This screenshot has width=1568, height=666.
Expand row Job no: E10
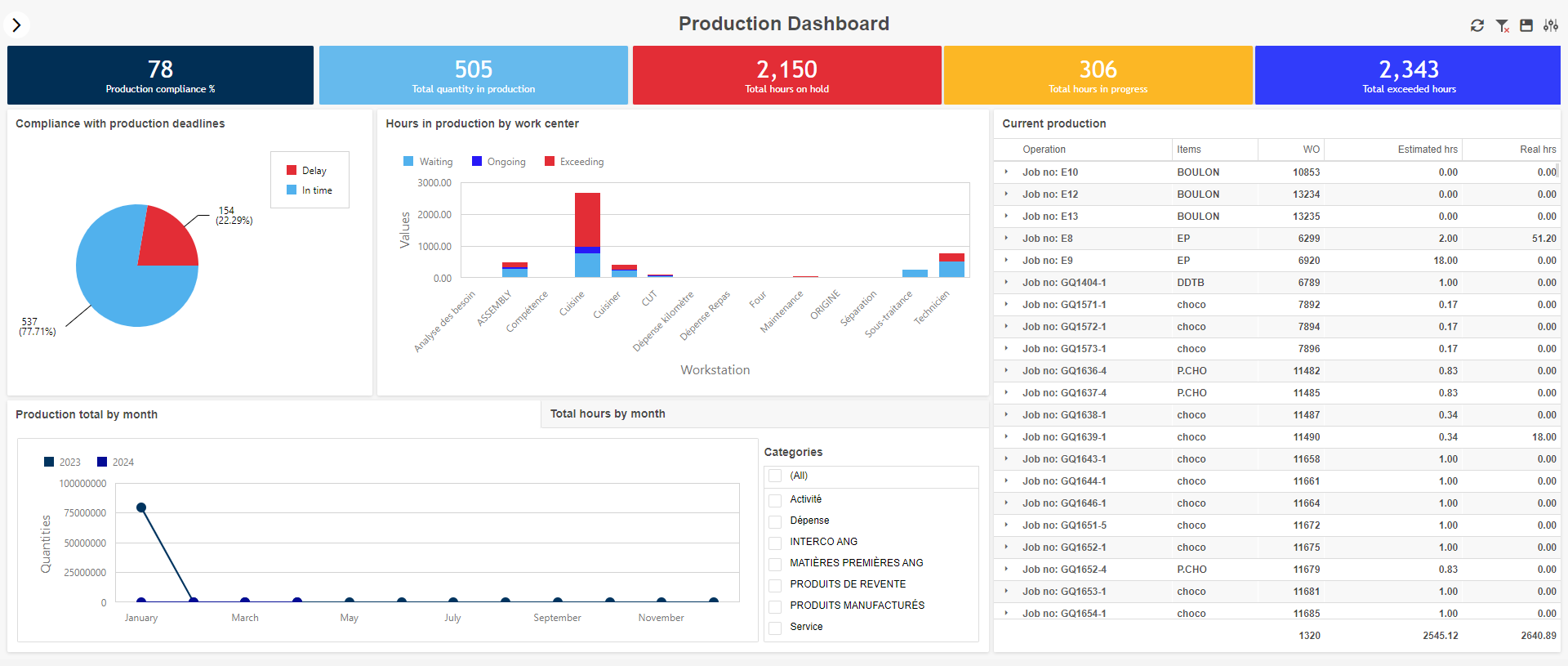tap(1006, 172)
